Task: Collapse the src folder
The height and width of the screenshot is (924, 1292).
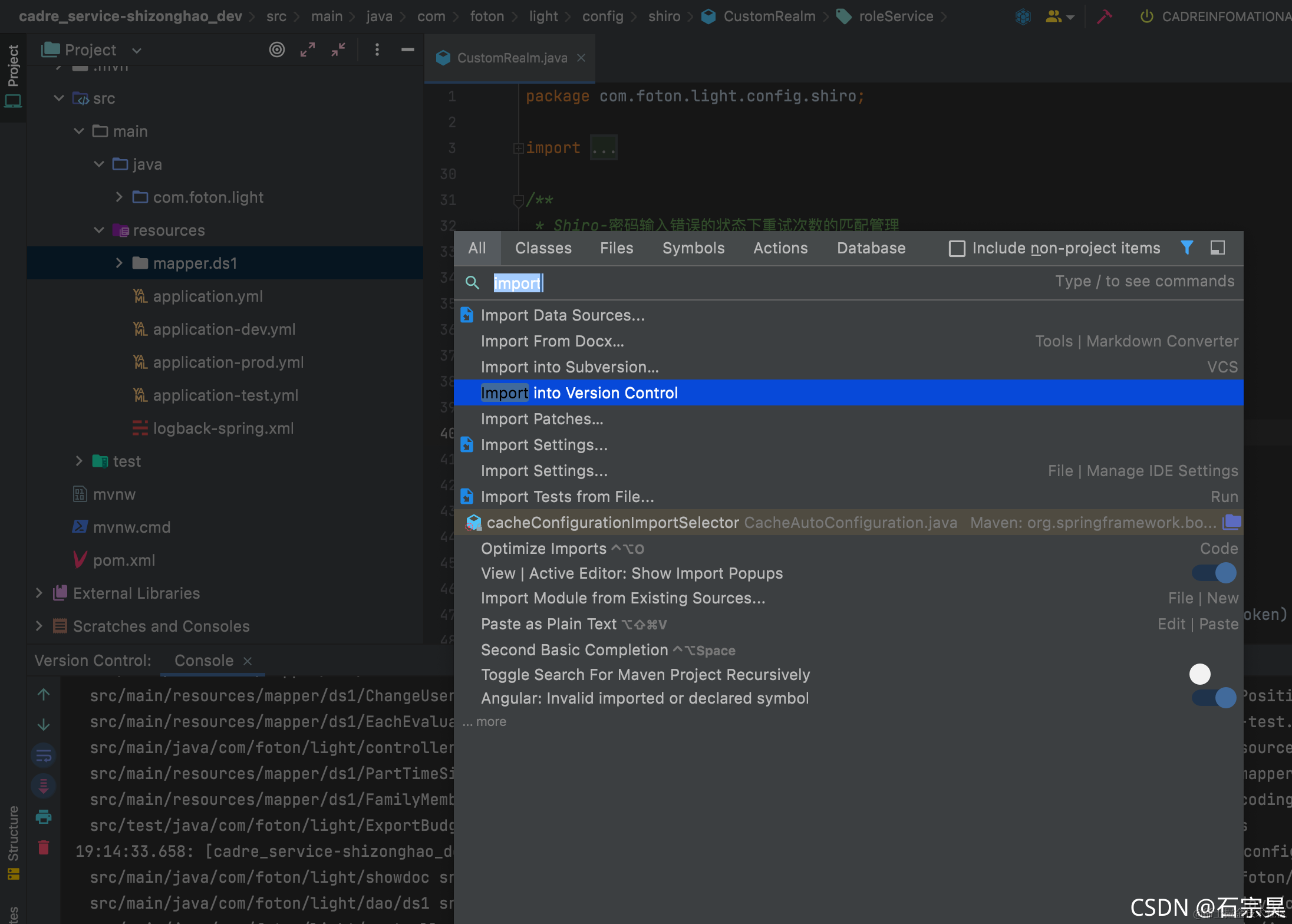Action: 59,98
